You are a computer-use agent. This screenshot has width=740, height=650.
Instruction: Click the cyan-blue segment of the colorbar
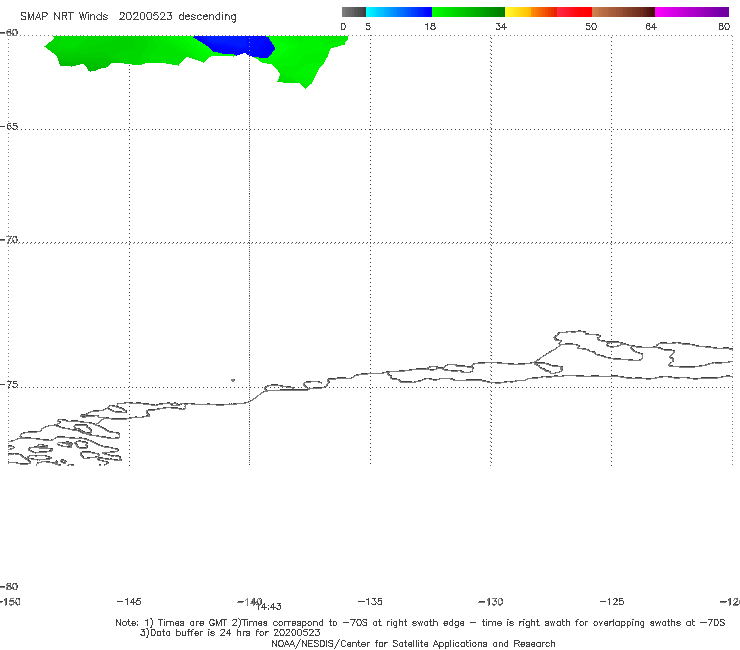pos(399,12)
